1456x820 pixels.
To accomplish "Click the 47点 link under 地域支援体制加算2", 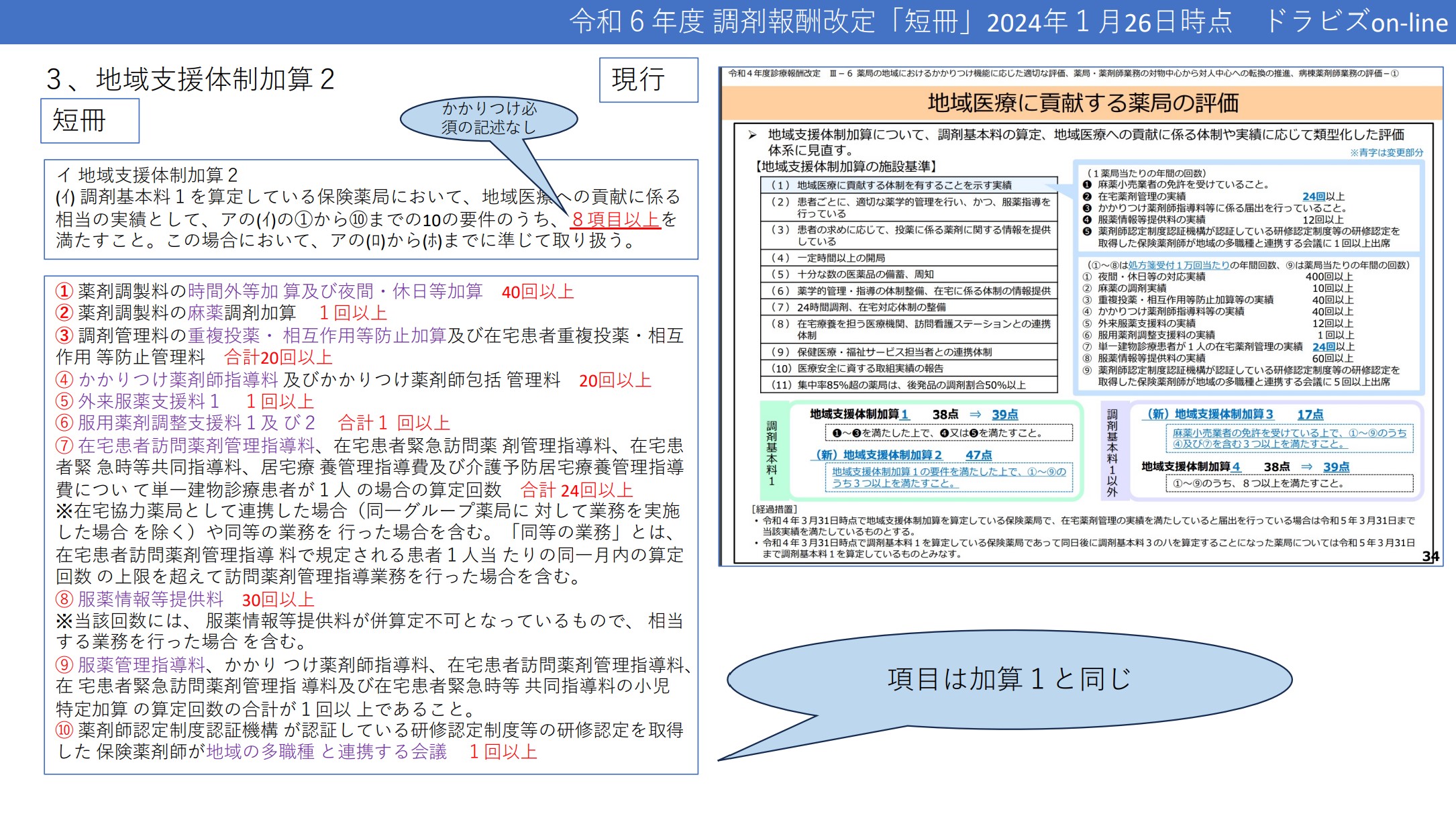I will tap(980, 456).
